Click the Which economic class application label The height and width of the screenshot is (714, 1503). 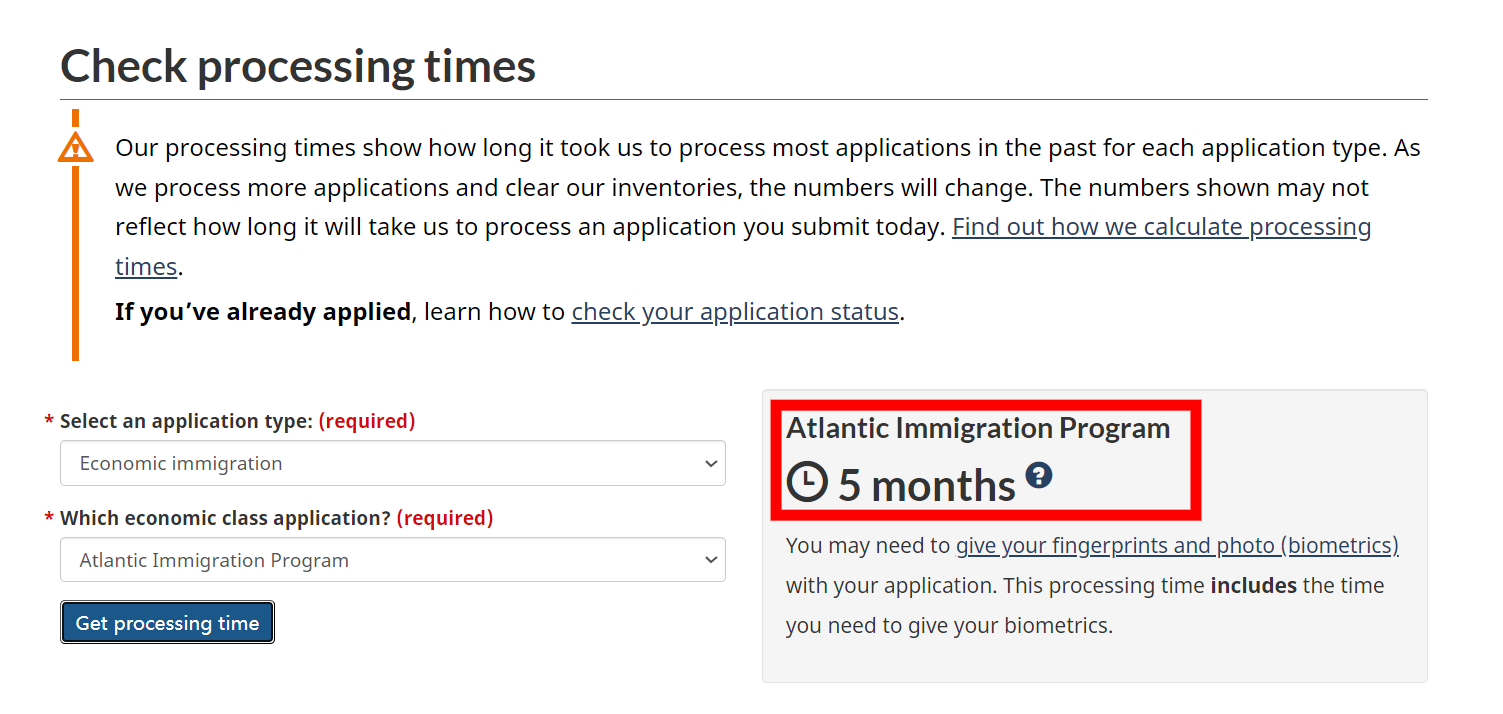click(x=225, y=519)
